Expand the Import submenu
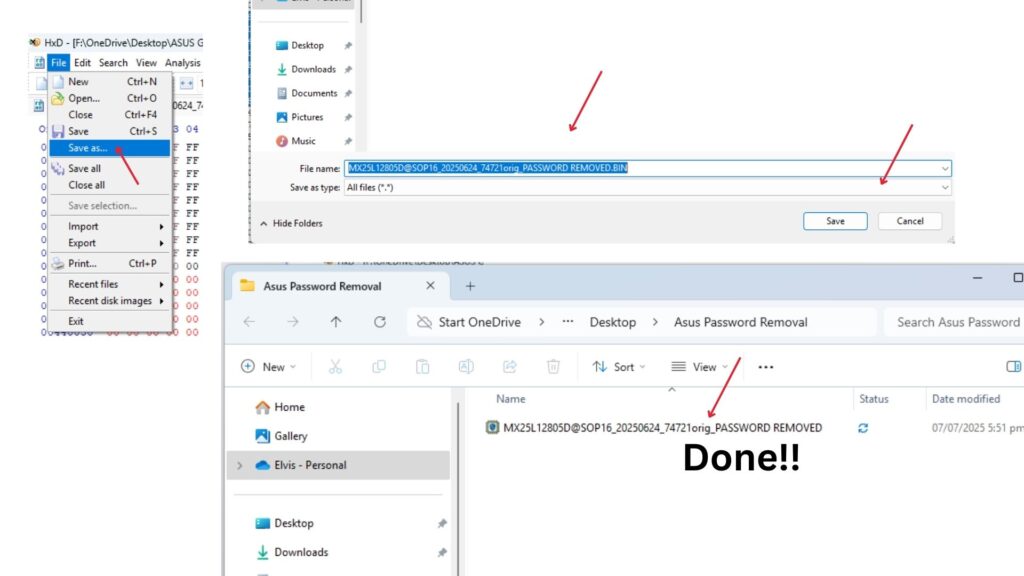This screenshot has width=1024, height=576. tap(110, 226)
